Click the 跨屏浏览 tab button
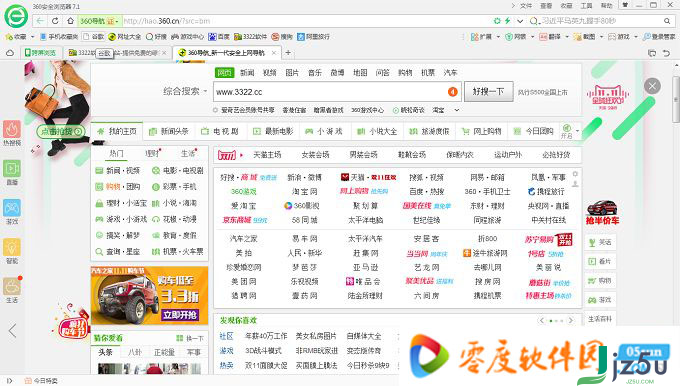The image size is (680, 386). 41,53
